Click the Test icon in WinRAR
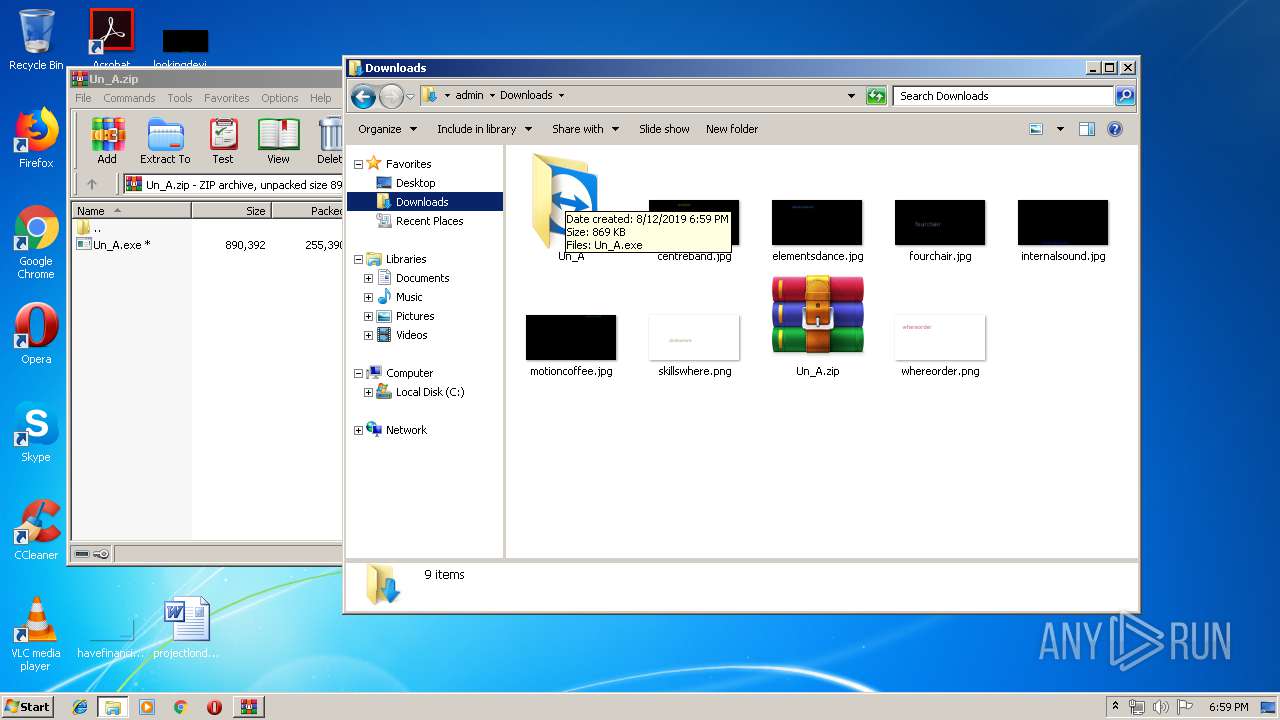Screen dimensions: 1280x720 tap(223, 141)
